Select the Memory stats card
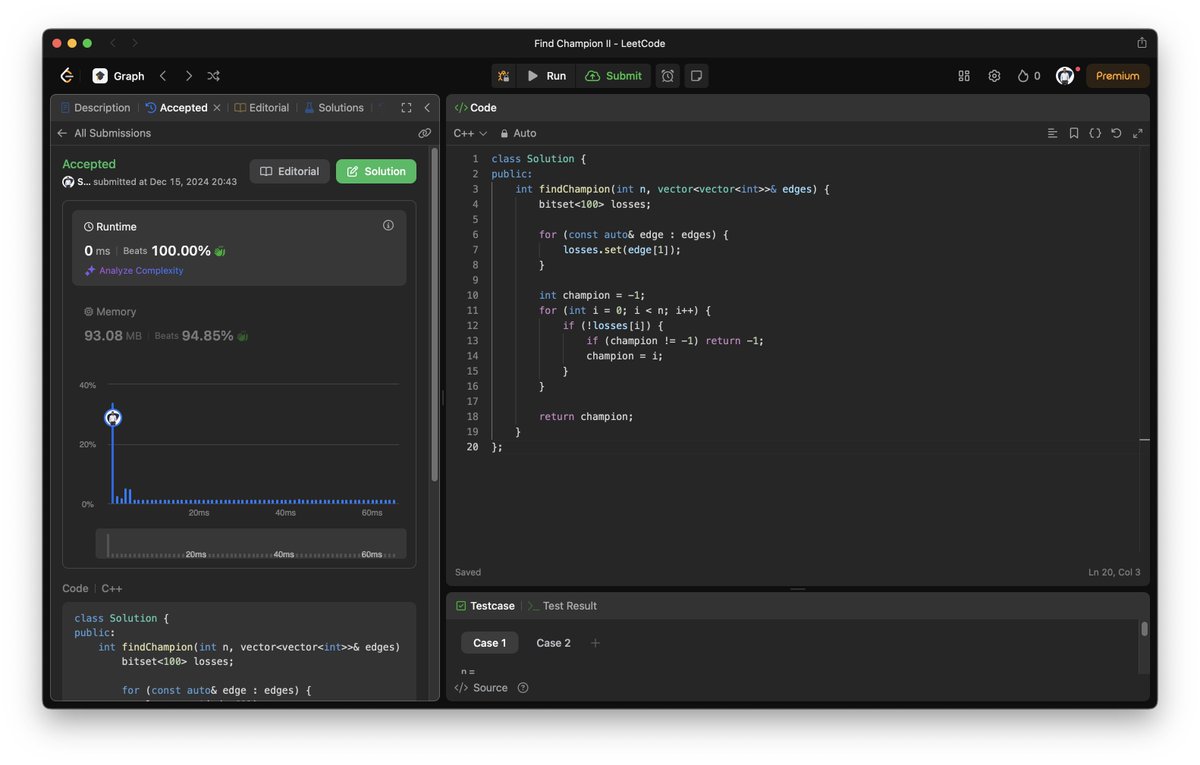 (239, 325)
